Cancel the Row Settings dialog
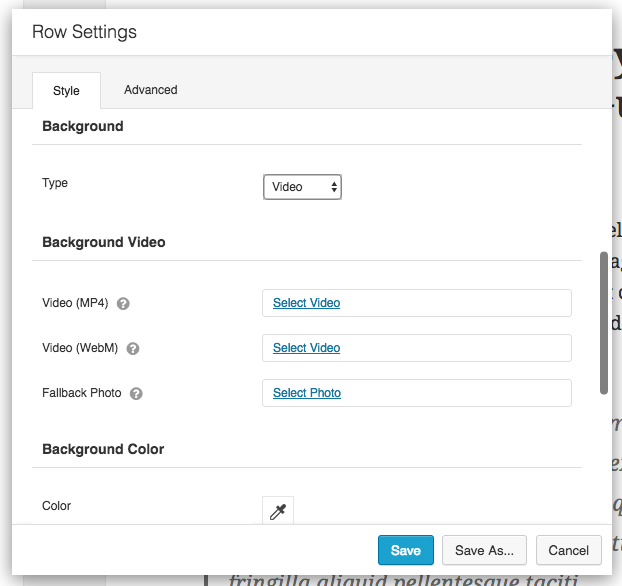622x586 pixels. (x=568, y=550)
